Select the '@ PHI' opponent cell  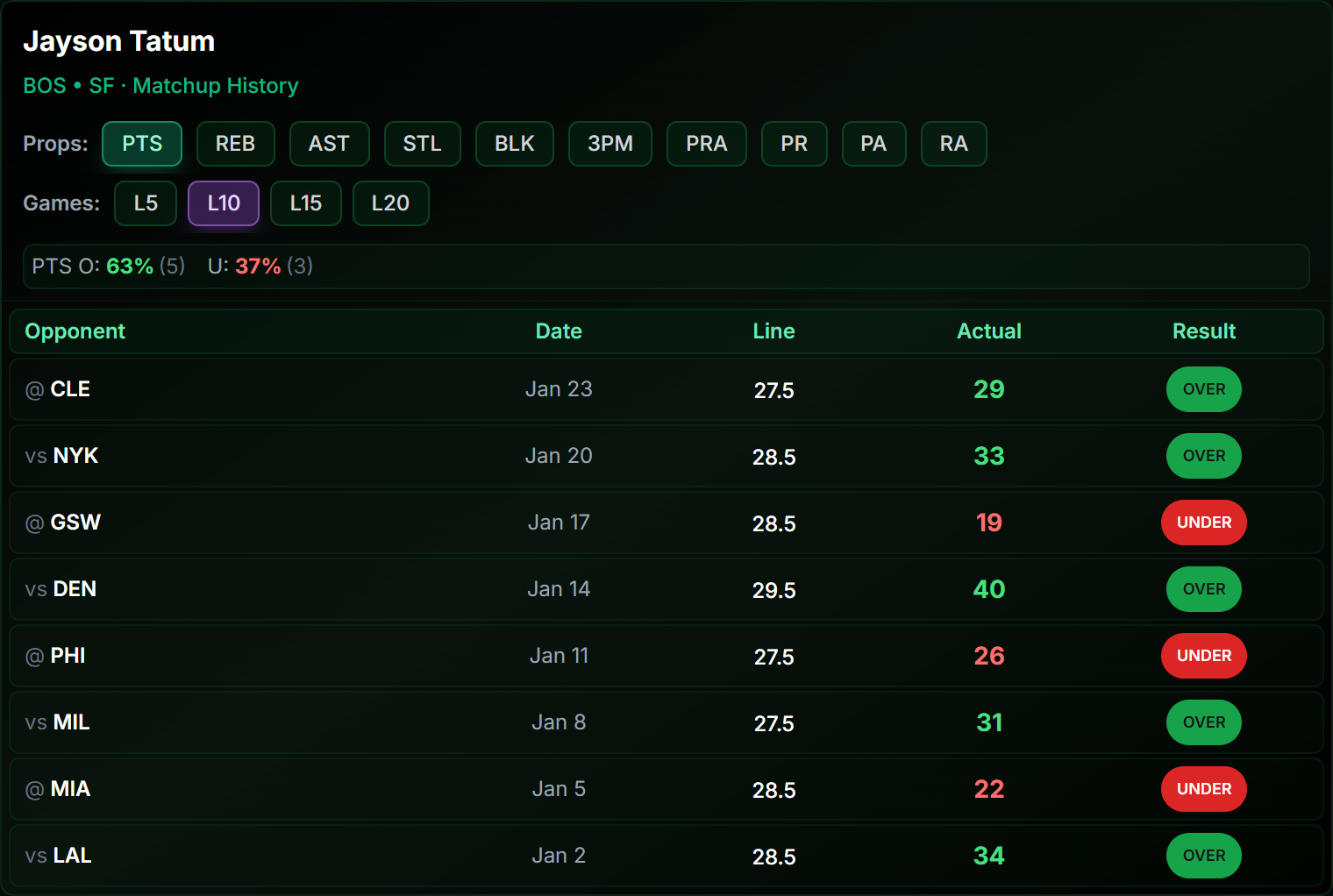coord(55,656)
